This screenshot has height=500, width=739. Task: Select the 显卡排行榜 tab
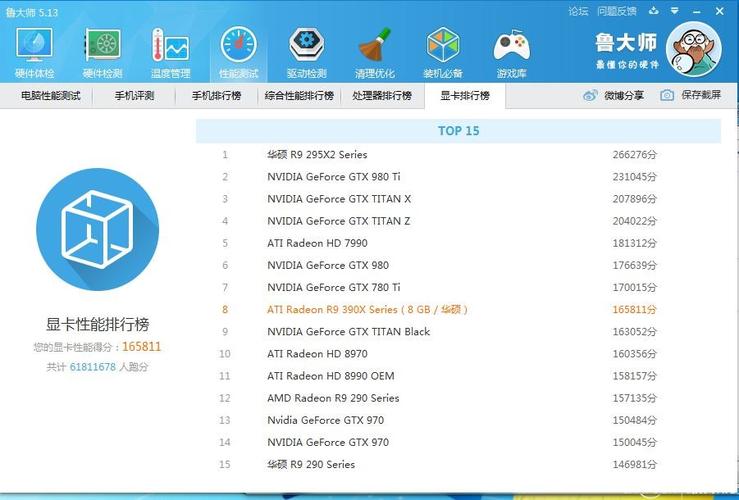coord(465,96)
